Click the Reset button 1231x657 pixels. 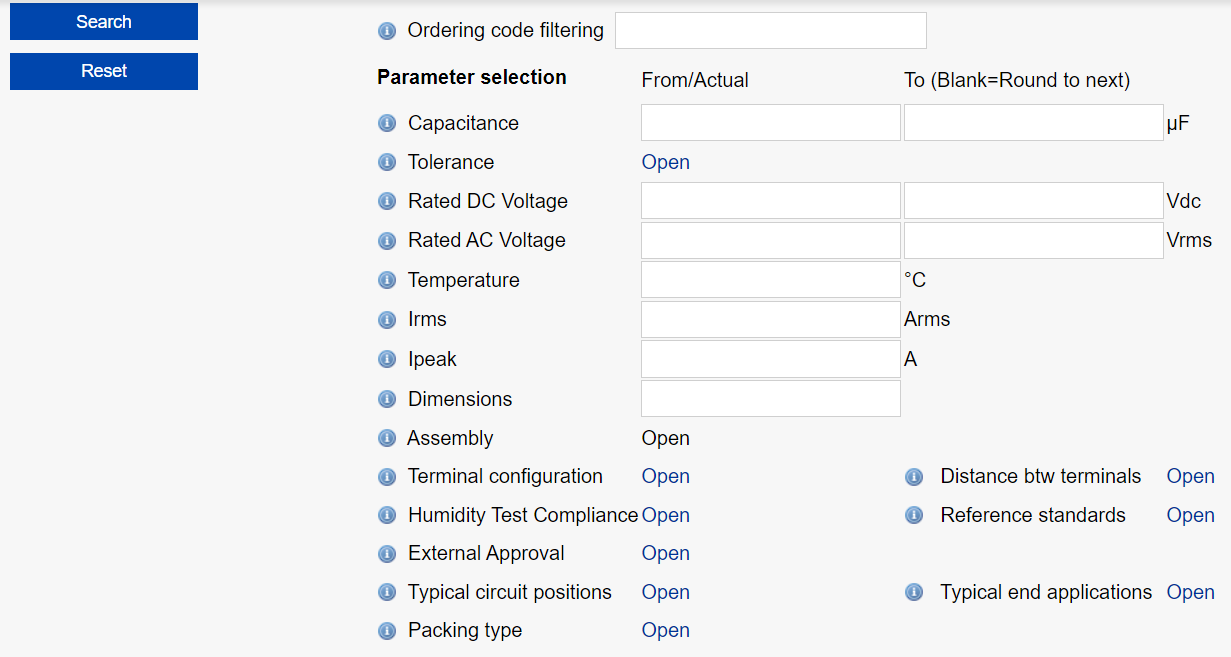[104, 71]
